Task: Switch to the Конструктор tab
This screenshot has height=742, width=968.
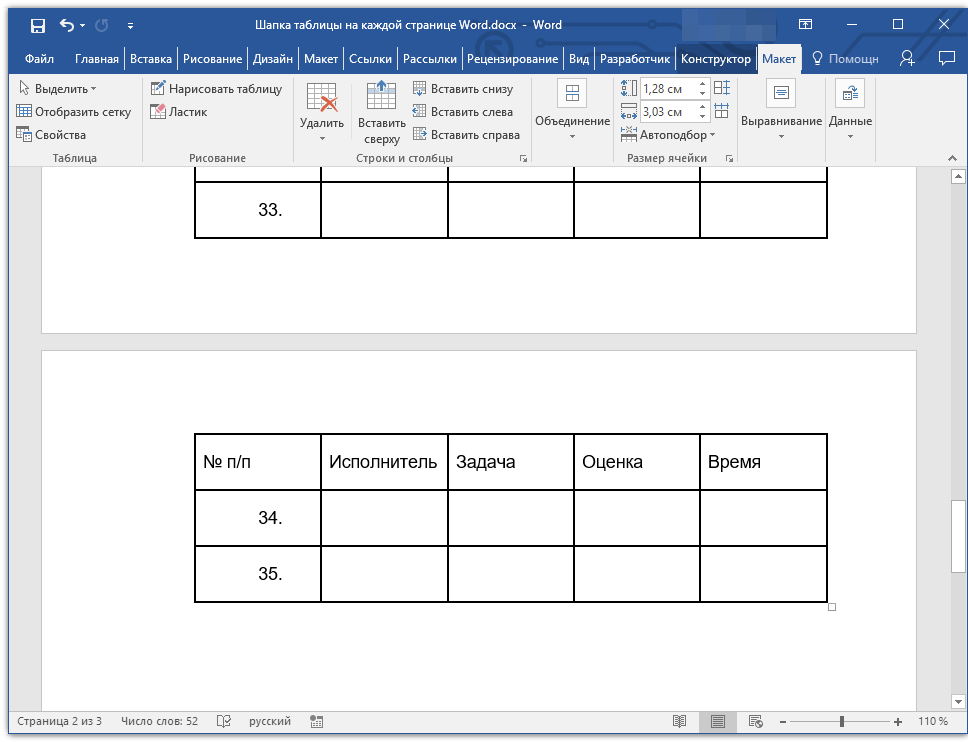Action: click(716, 59)
